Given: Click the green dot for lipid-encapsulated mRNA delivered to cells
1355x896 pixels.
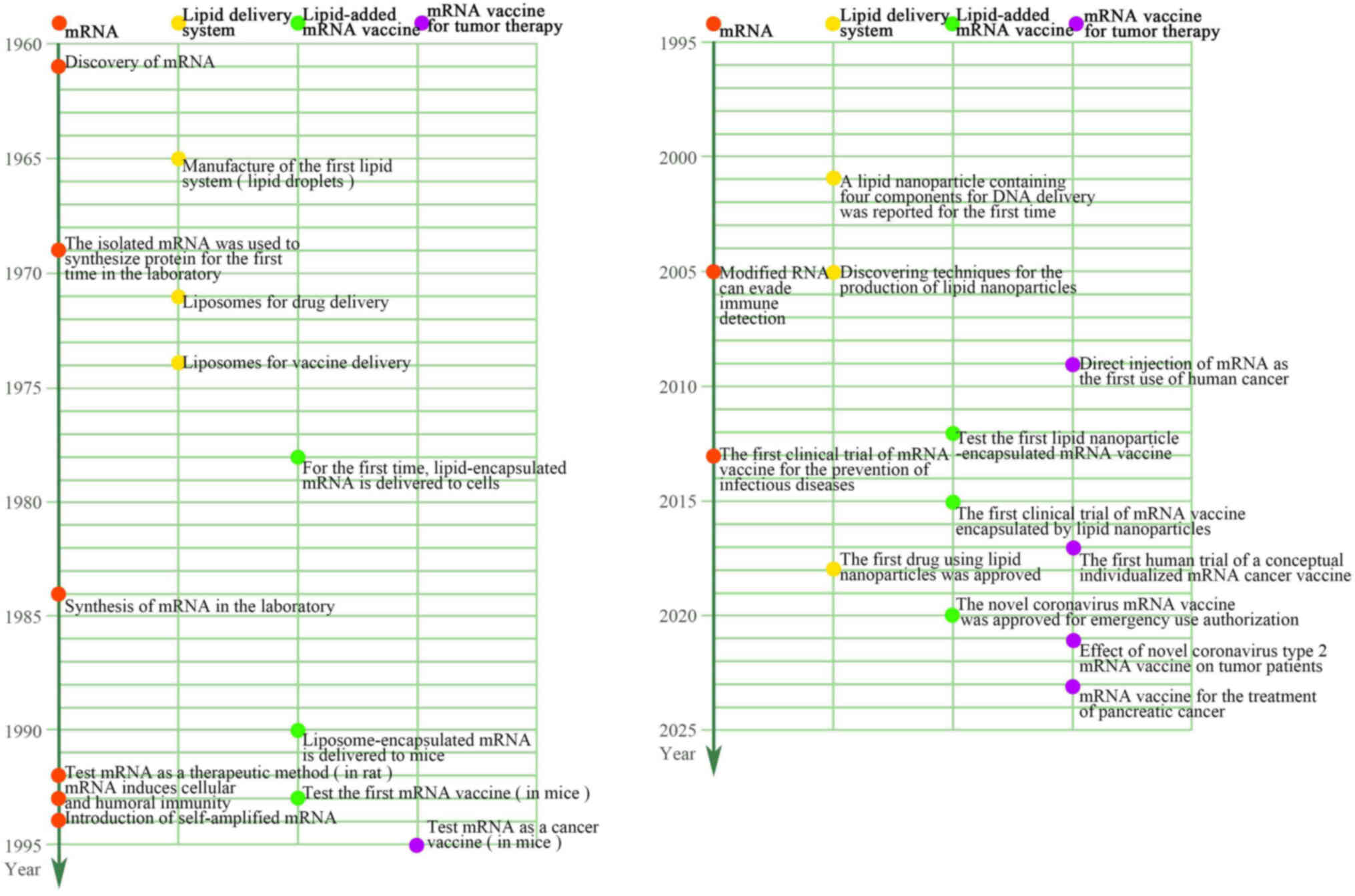Looking at the screenshot, I should (x=298, y=457).
